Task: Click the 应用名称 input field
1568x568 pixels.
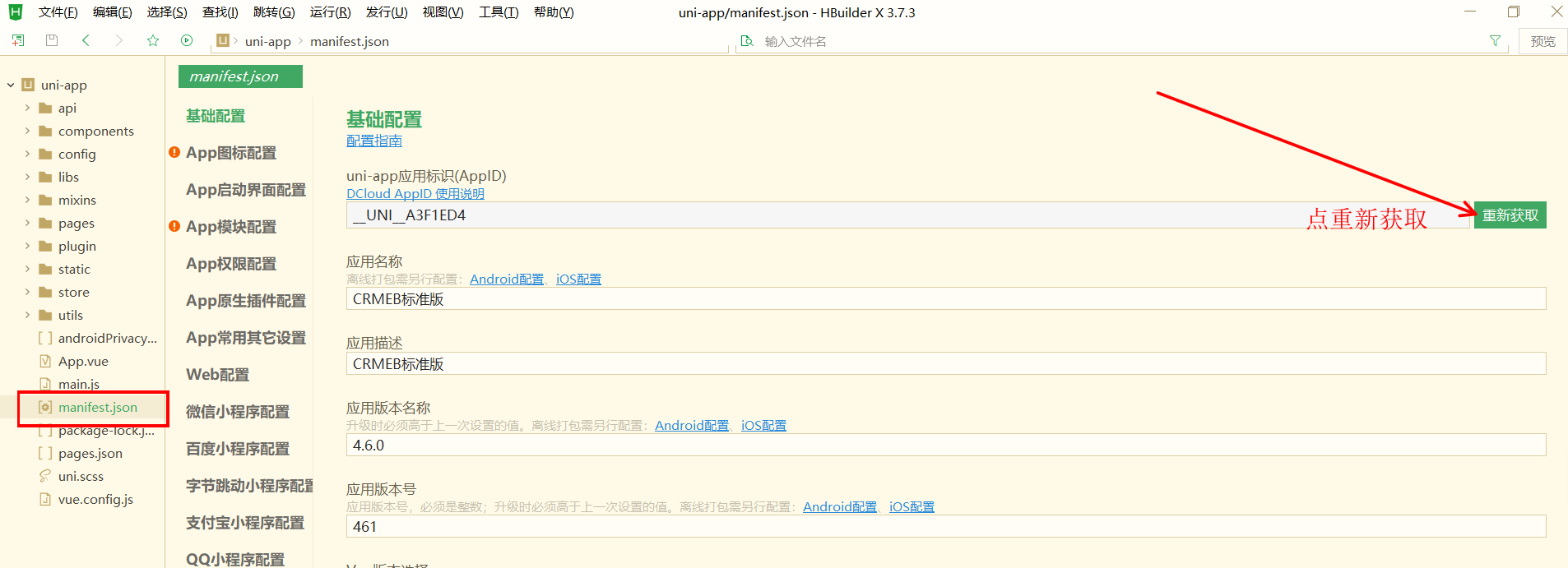Action: 946,298
